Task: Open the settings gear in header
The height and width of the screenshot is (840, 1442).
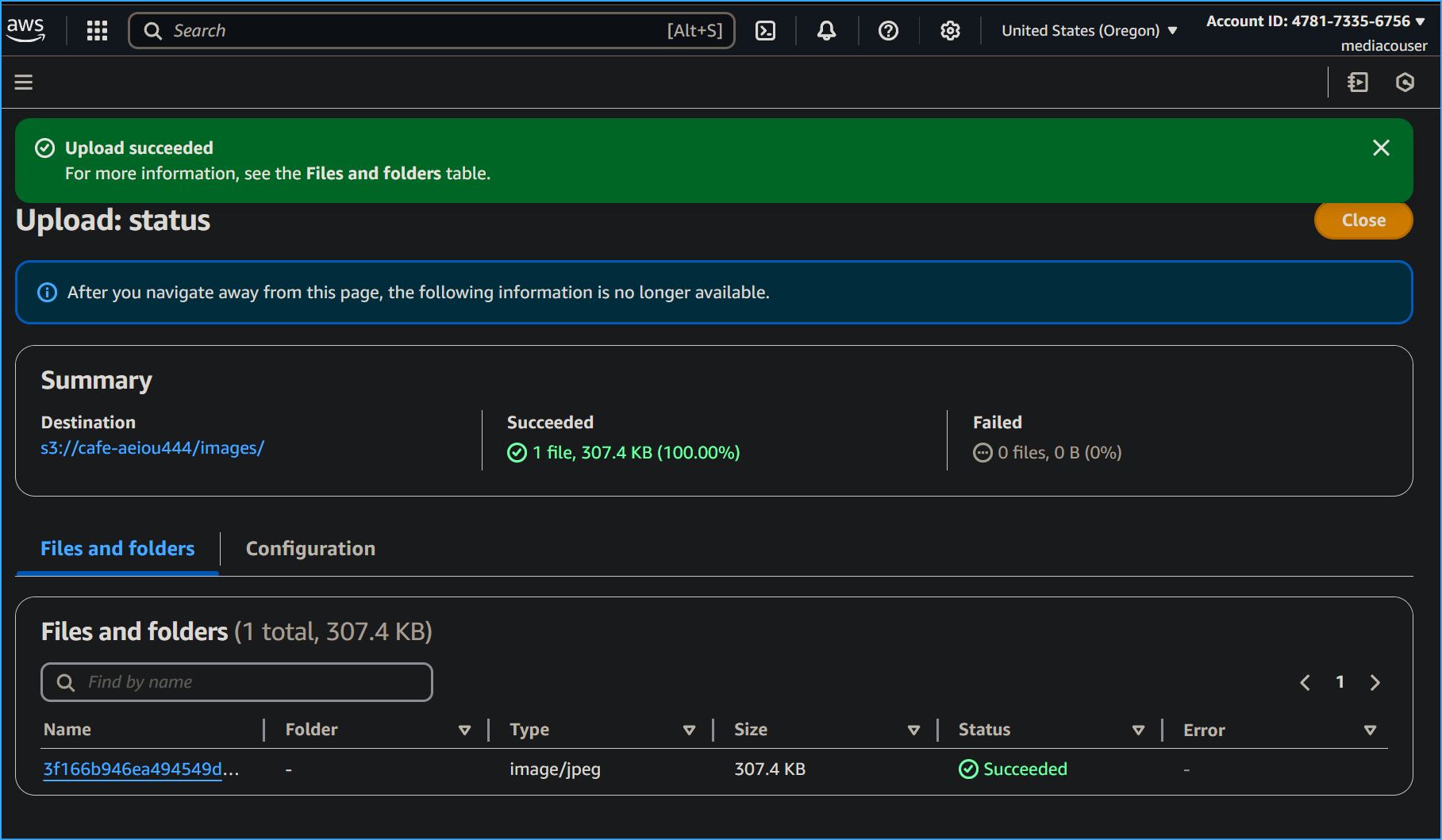Action: (x=950, y=31)
